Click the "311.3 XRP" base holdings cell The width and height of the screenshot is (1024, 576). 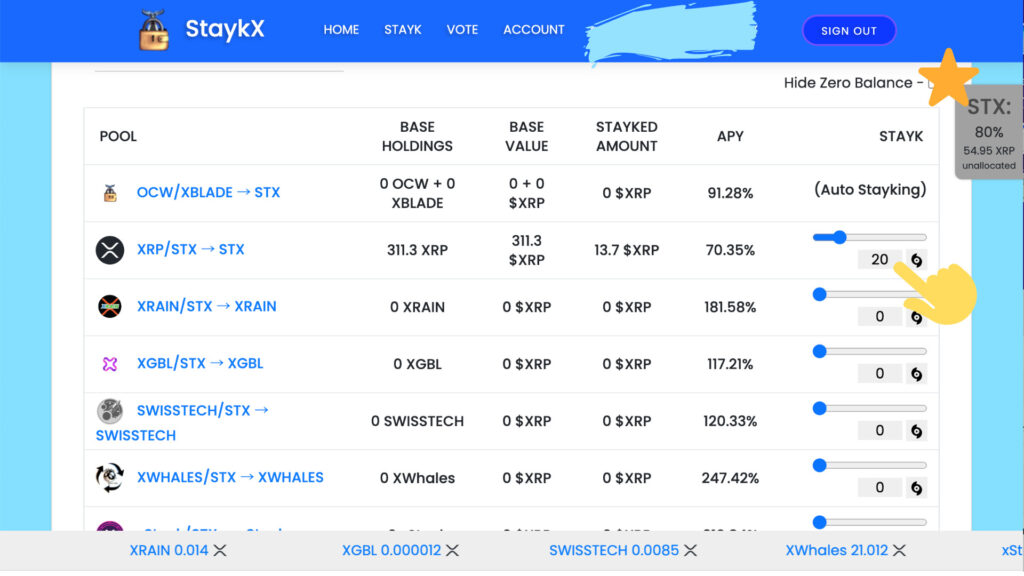pos(417,250)
